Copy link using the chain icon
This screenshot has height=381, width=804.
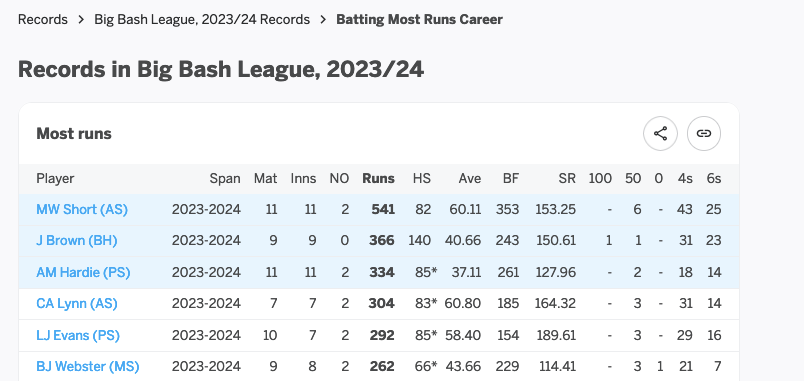tap(704, 134)
